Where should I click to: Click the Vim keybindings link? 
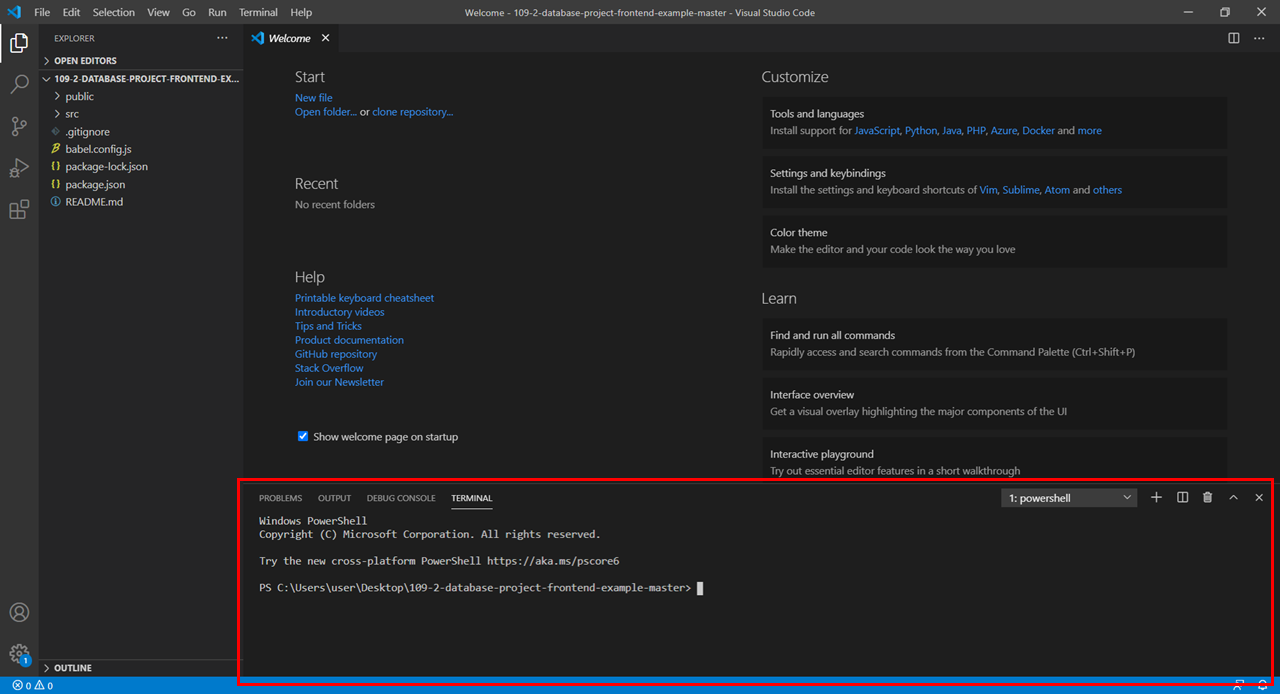(988, 190)
